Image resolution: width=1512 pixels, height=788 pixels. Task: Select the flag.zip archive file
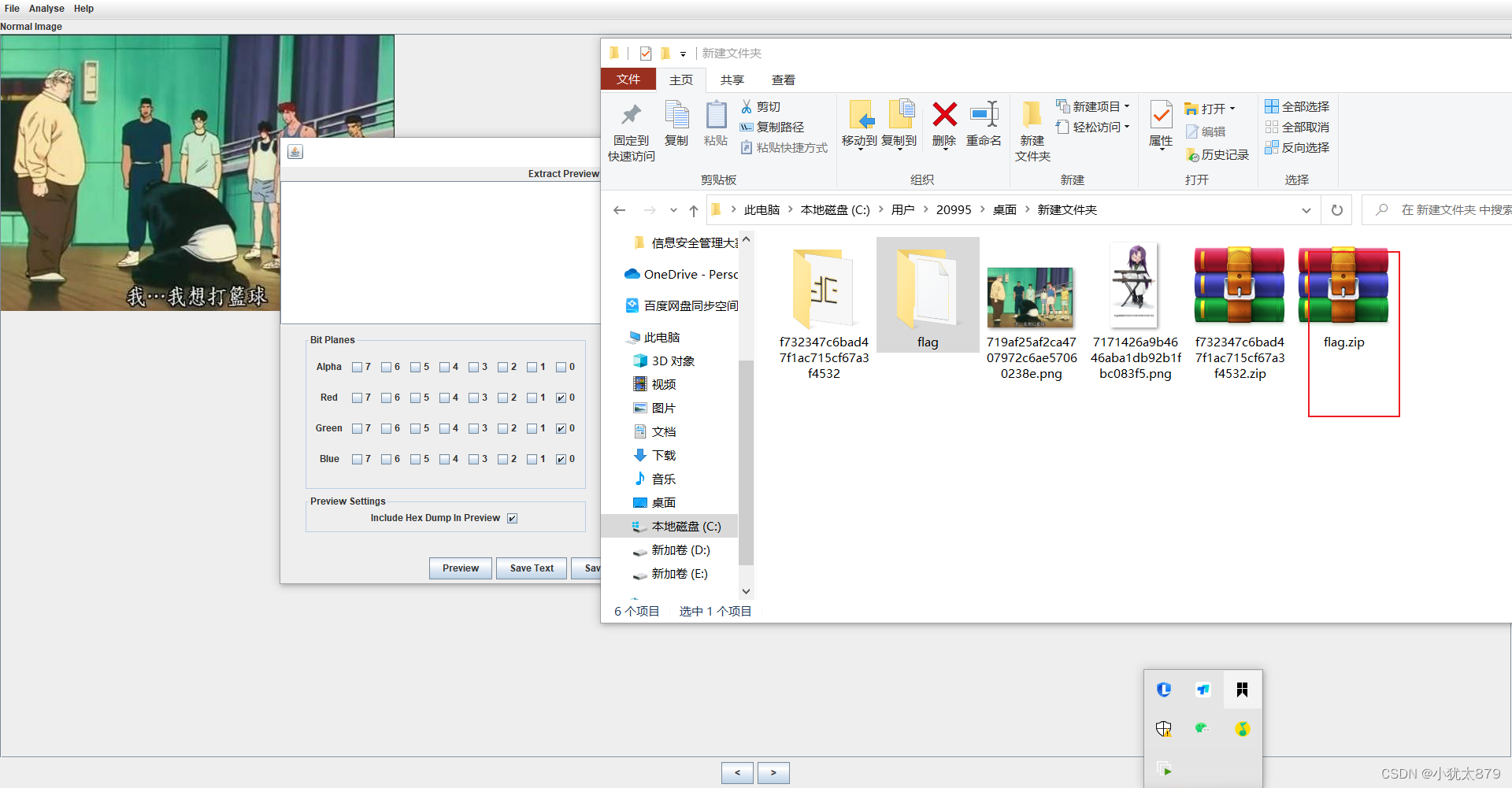[x=1343, y=299]
